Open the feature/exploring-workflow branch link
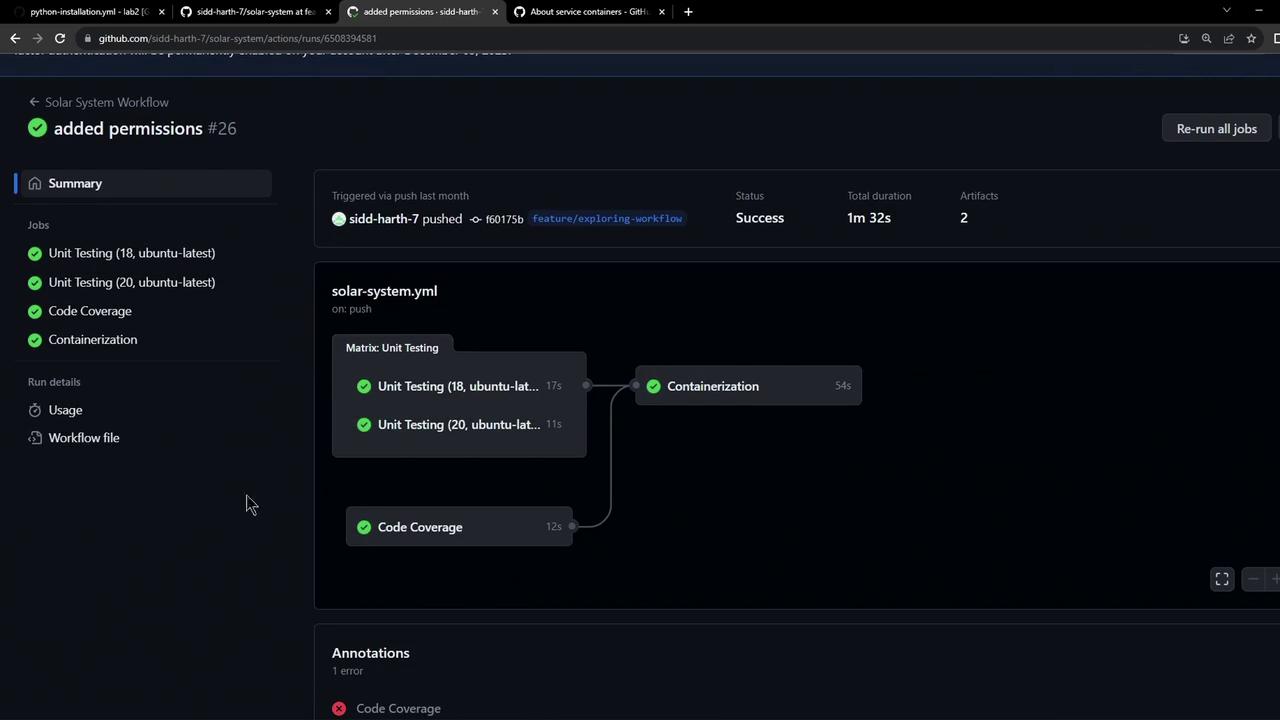The image size is (1280, 720). (x=607, y=218)
